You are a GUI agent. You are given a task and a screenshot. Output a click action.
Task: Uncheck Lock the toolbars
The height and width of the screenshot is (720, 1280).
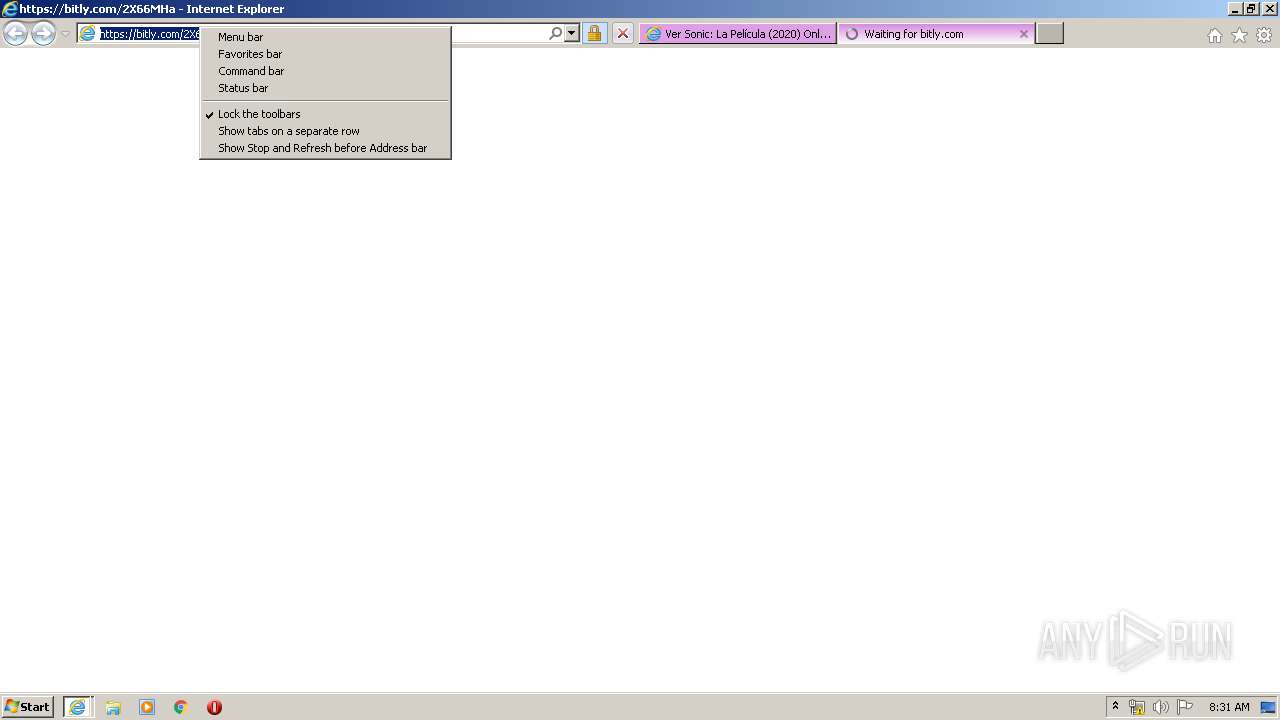tap(325, 114)
